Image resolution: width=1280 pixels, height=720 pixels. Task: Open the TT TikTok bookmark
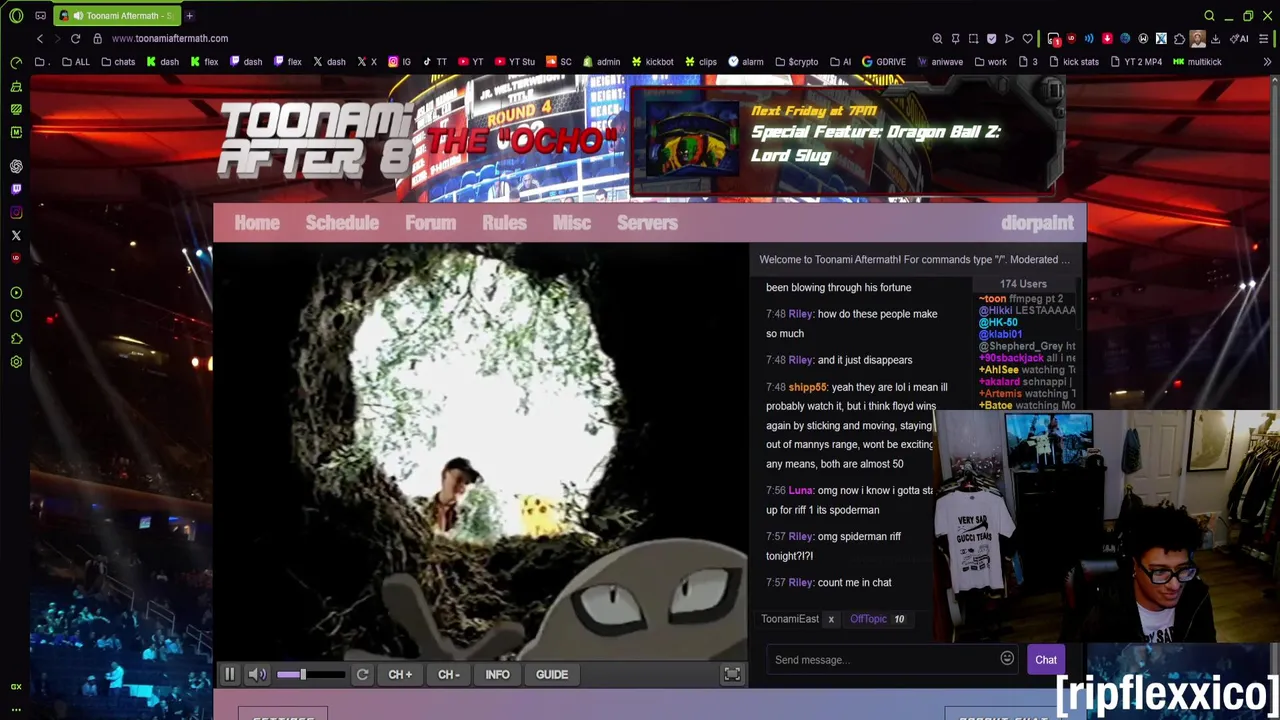(x=434, y=62)
